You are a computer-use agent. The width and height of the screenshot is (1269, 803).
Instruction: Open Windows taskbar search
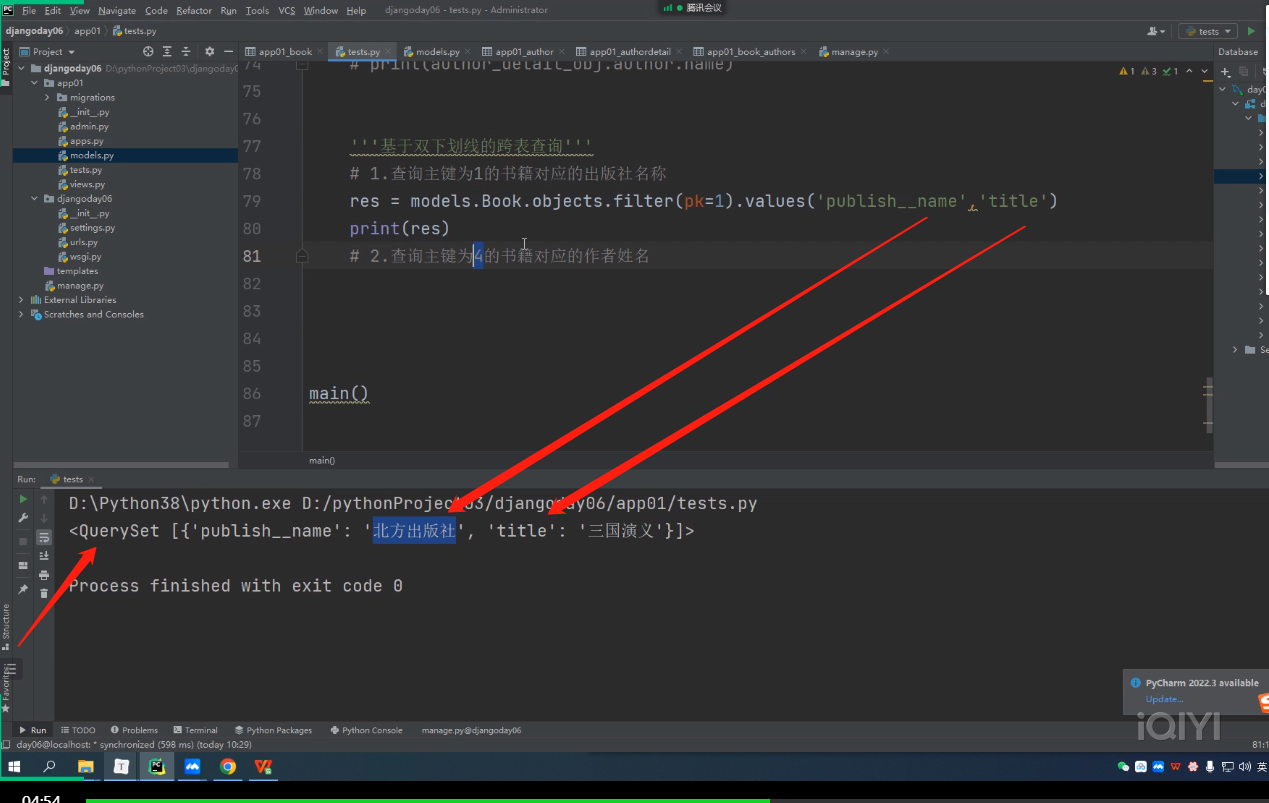(x=49, y=767)
